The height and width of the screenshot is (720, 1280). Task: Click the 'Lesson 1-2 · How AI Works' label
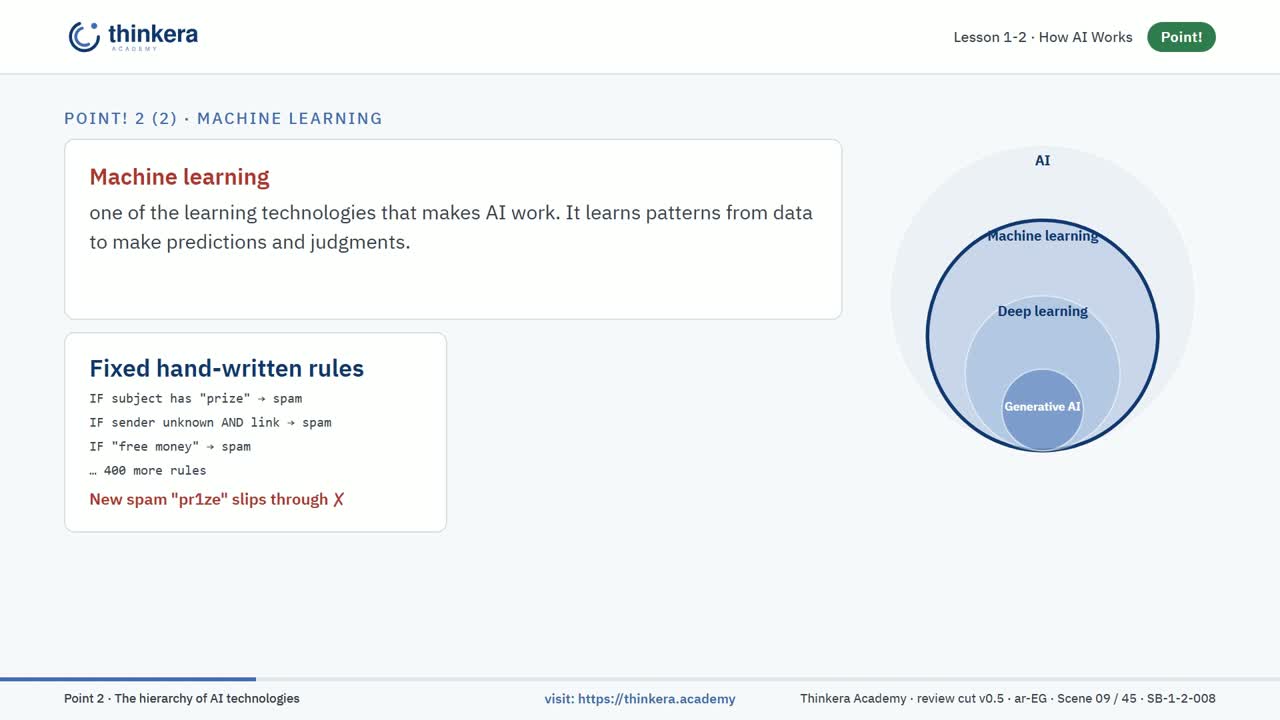tap(1043, 37)
